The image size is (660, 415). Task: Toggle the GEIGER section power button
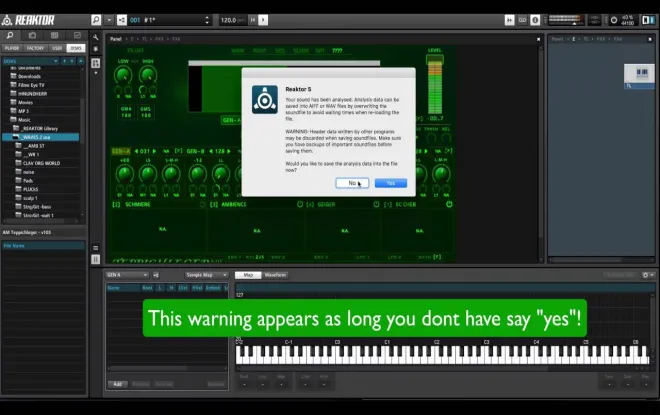pos(376,205)
